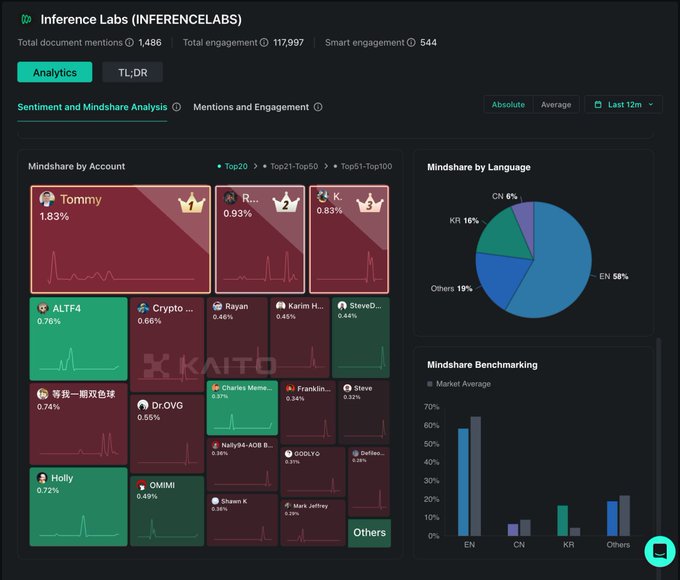Viewport: 680px width, 580px height.
Task: Select the Analytics button
Action: (54, 72)
